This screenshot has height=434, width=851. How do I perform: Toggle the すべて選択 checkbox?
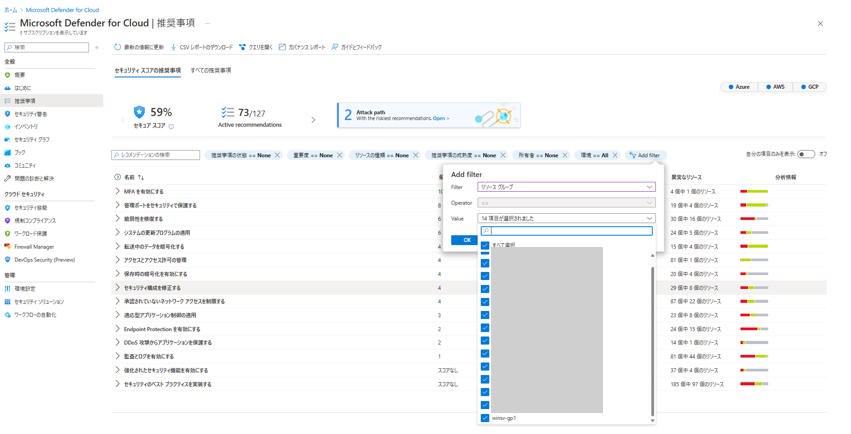tap(485, 246)
